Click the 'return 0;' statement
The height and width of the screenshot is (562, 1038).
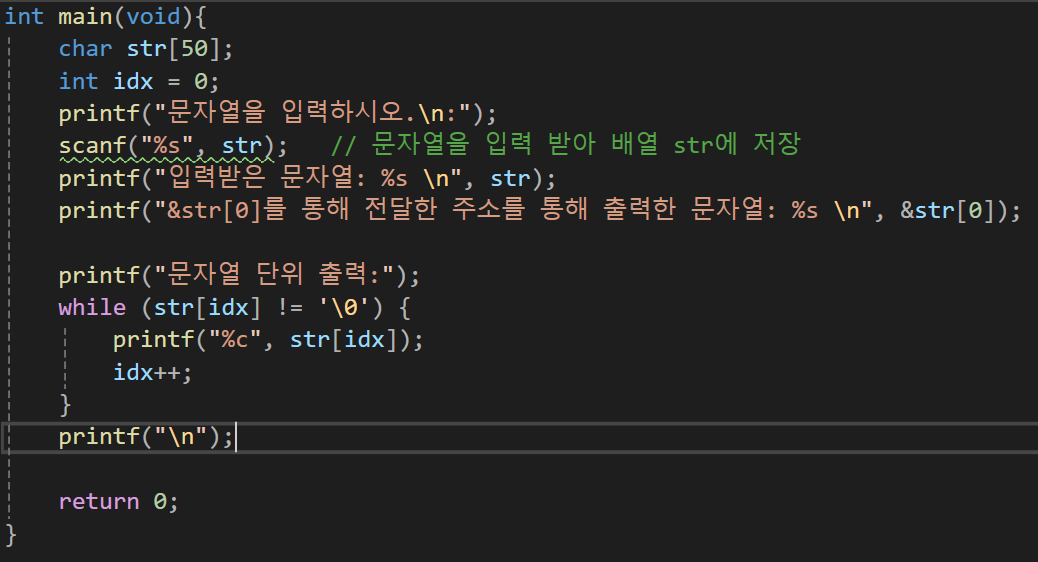coord(118,502)
